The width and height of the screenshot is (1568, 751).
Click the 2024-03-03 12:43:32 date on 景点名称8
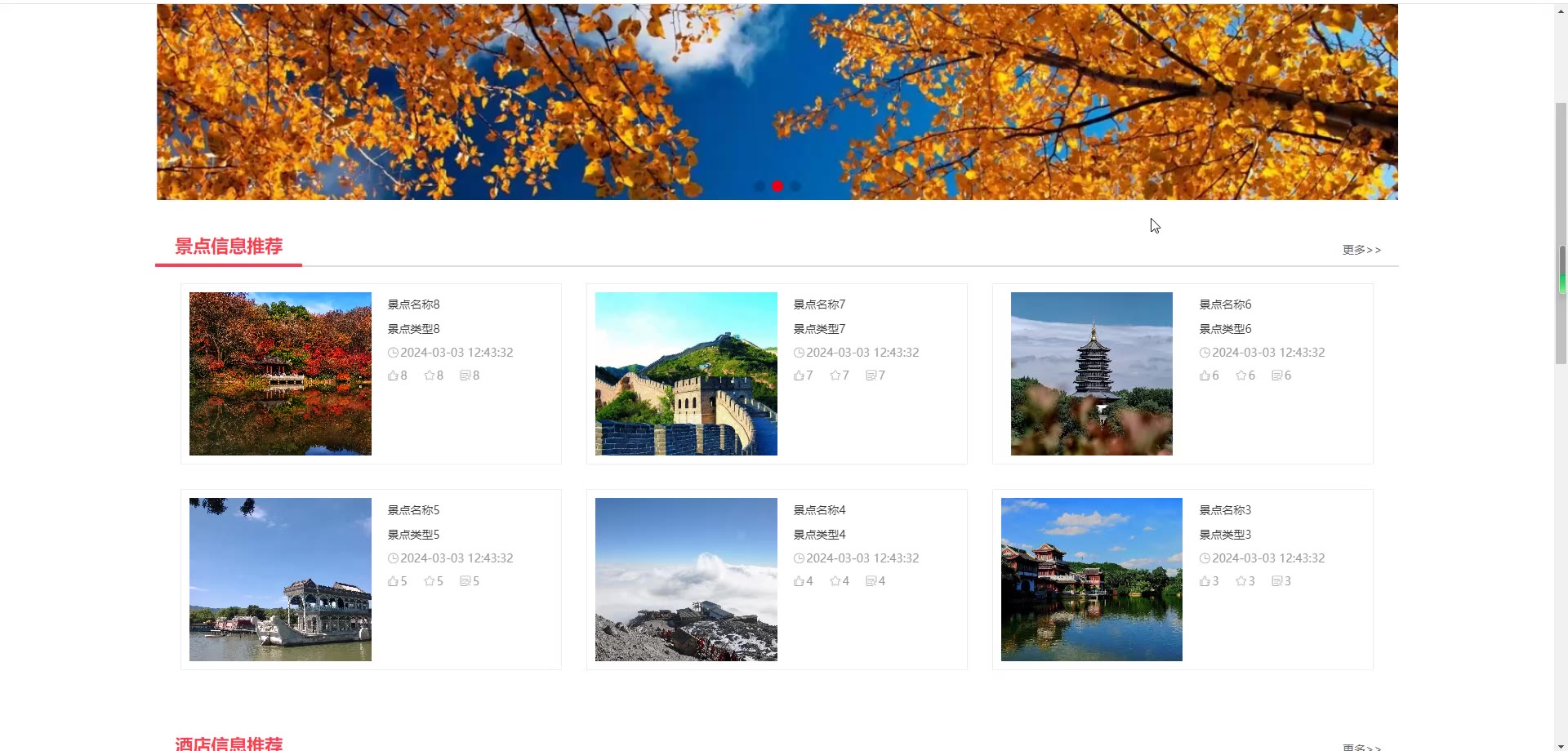point(457,353)
